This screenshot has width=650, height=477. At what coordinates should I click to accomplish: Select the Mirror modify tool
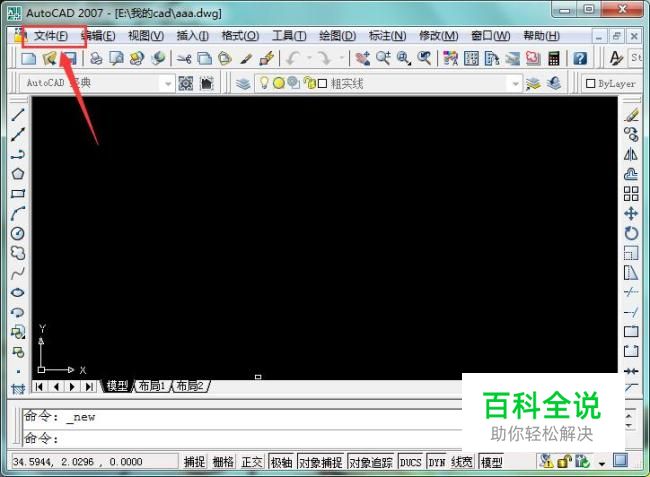631,155
